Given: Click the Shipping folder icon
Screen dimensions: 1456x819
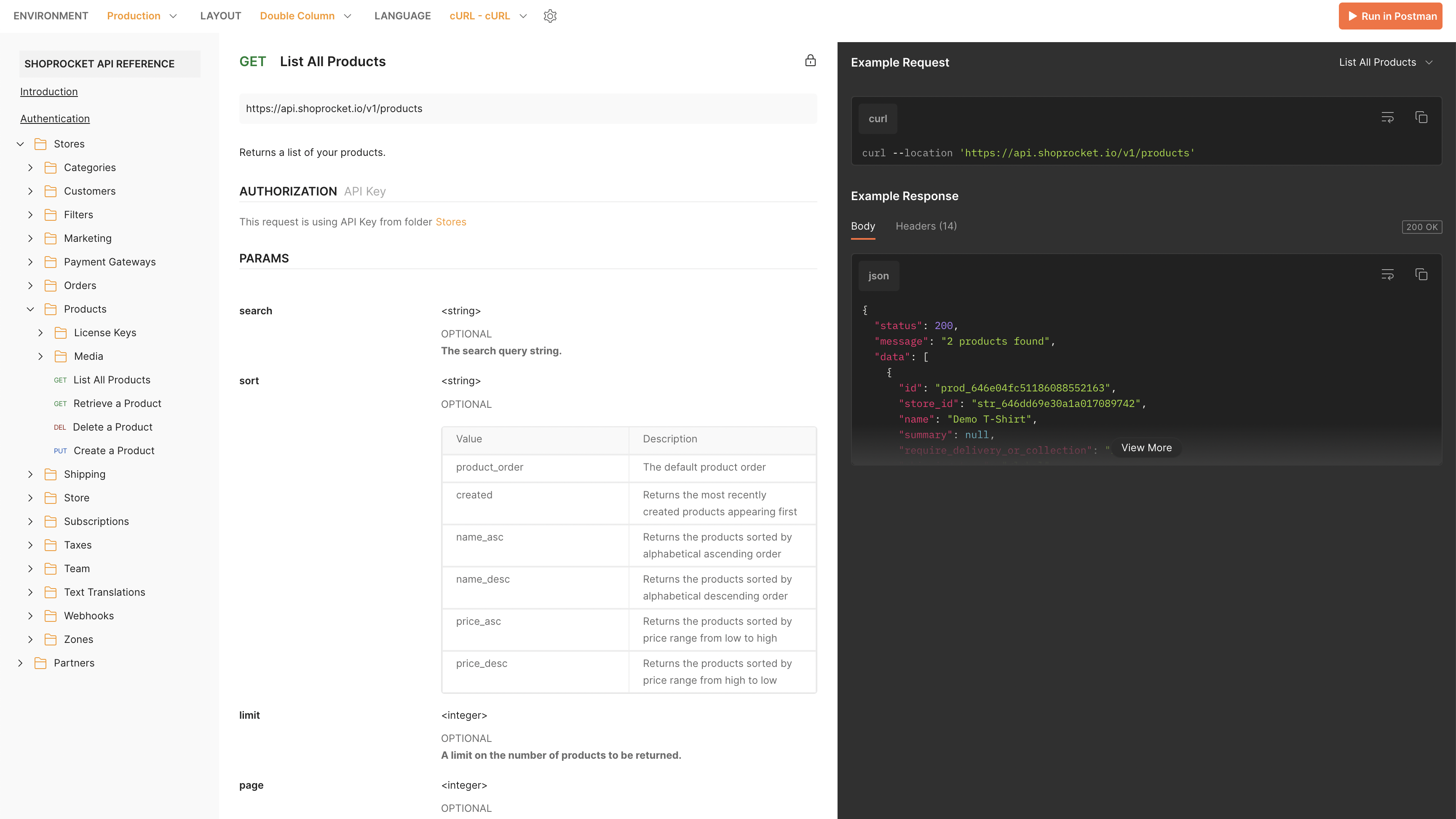Looking at the screenshot, I should tap(51, 474).
